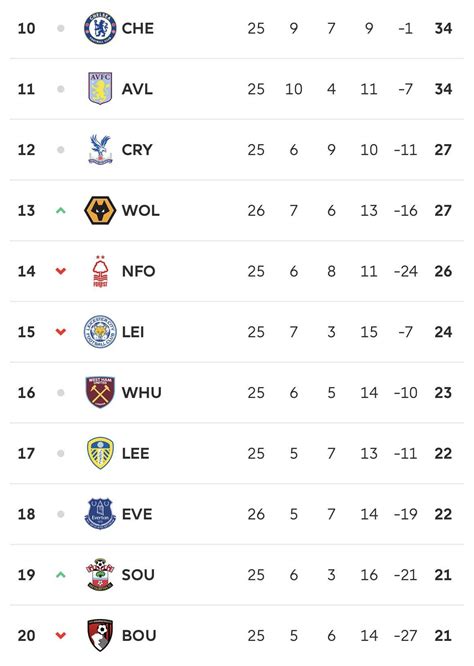Click Bournemouth red down-arrow indicator
This screenshot has width=474, height=666.
(61, 635)
